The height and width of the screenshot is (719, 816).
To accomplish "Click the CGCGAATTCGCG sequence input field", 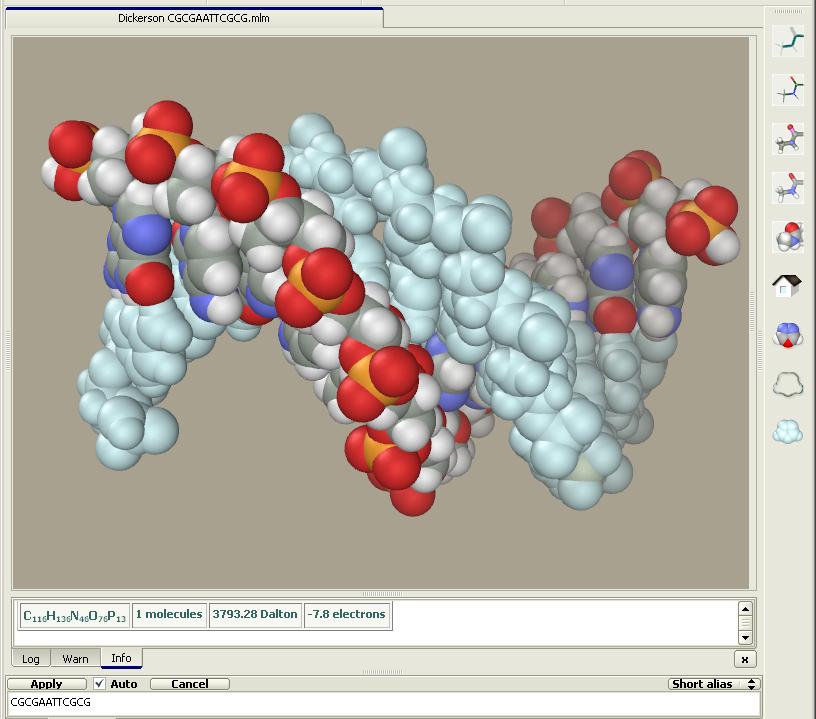I will click(x=380, y=703).
